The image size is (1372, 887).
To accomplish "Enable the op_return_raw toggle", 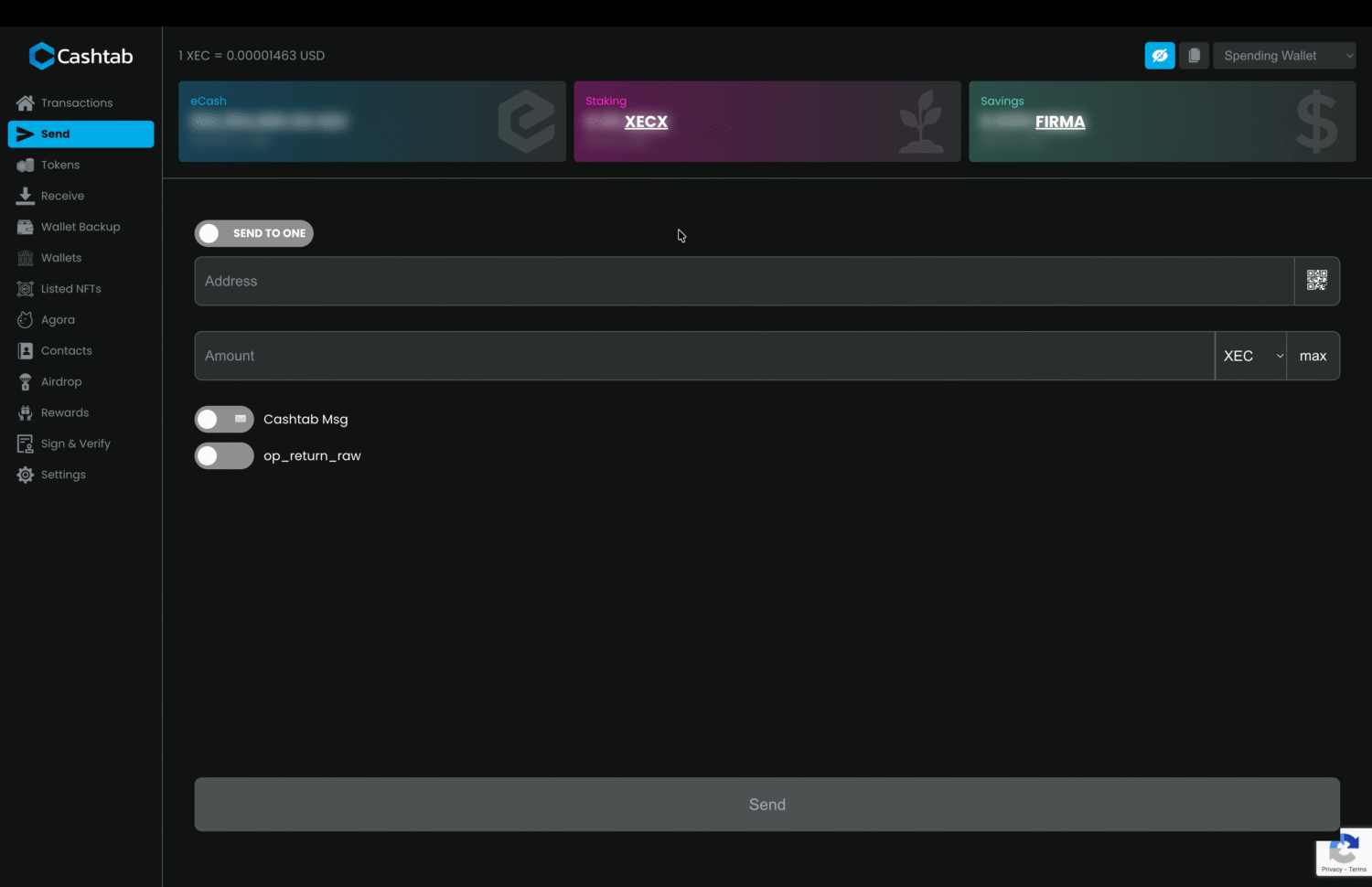I will [224, 455].
